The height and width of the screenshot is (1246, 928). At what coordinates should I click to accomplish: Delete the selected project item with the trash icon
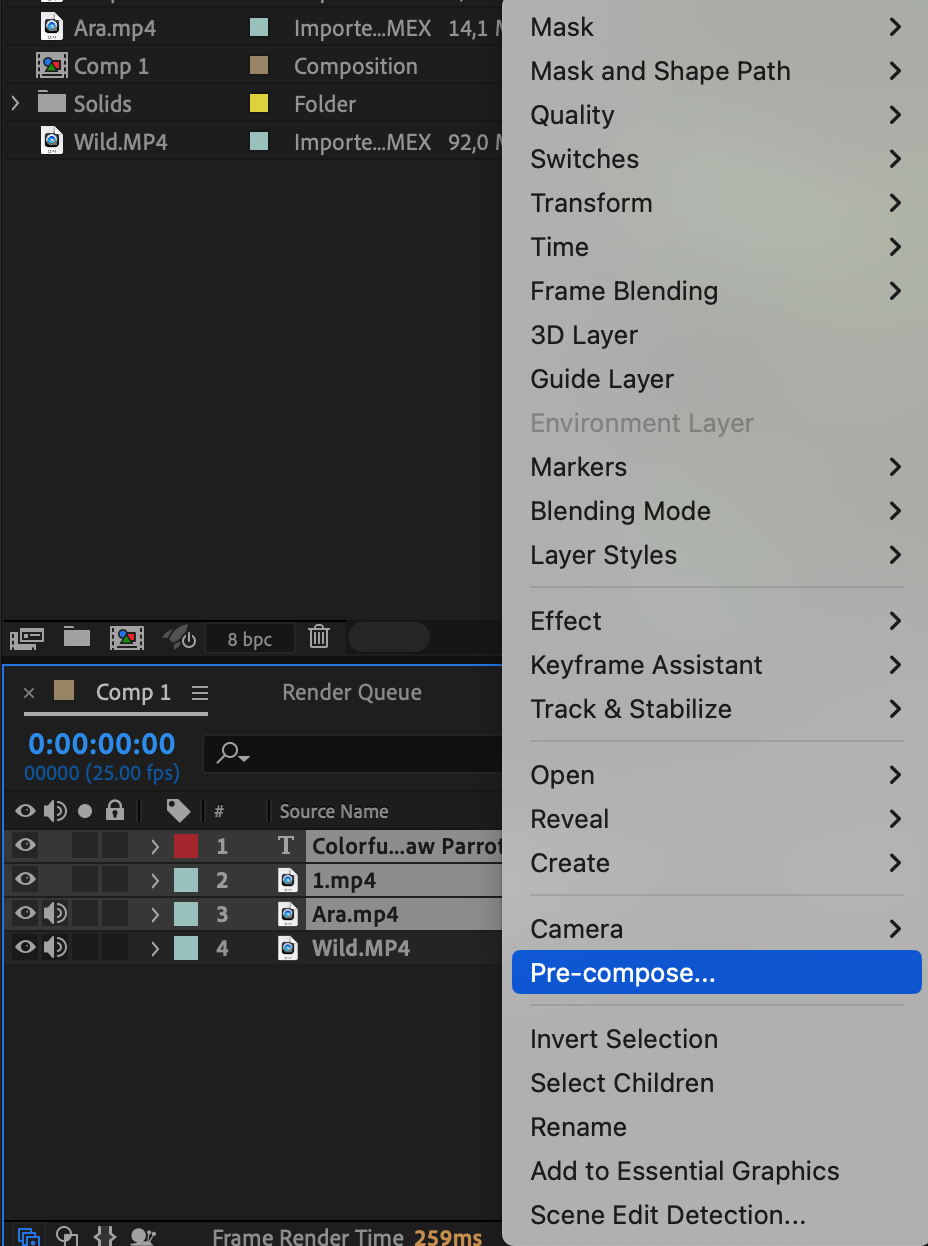[x=318, y=637]
